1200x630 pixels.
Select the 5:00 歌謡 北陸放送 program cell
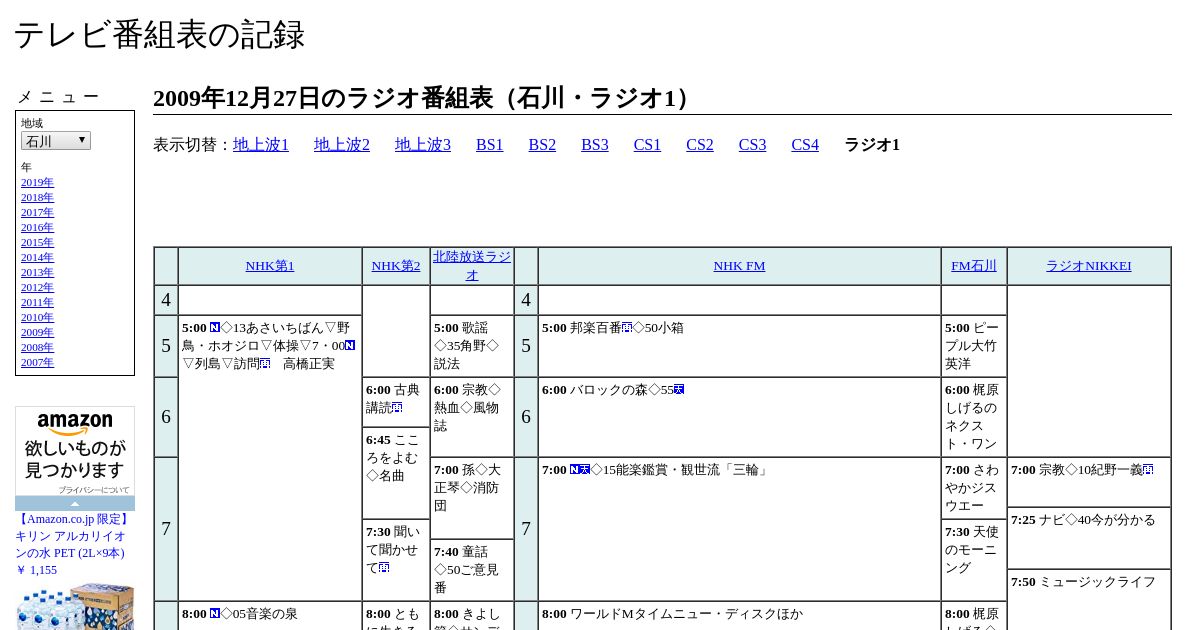pos(472,346)
